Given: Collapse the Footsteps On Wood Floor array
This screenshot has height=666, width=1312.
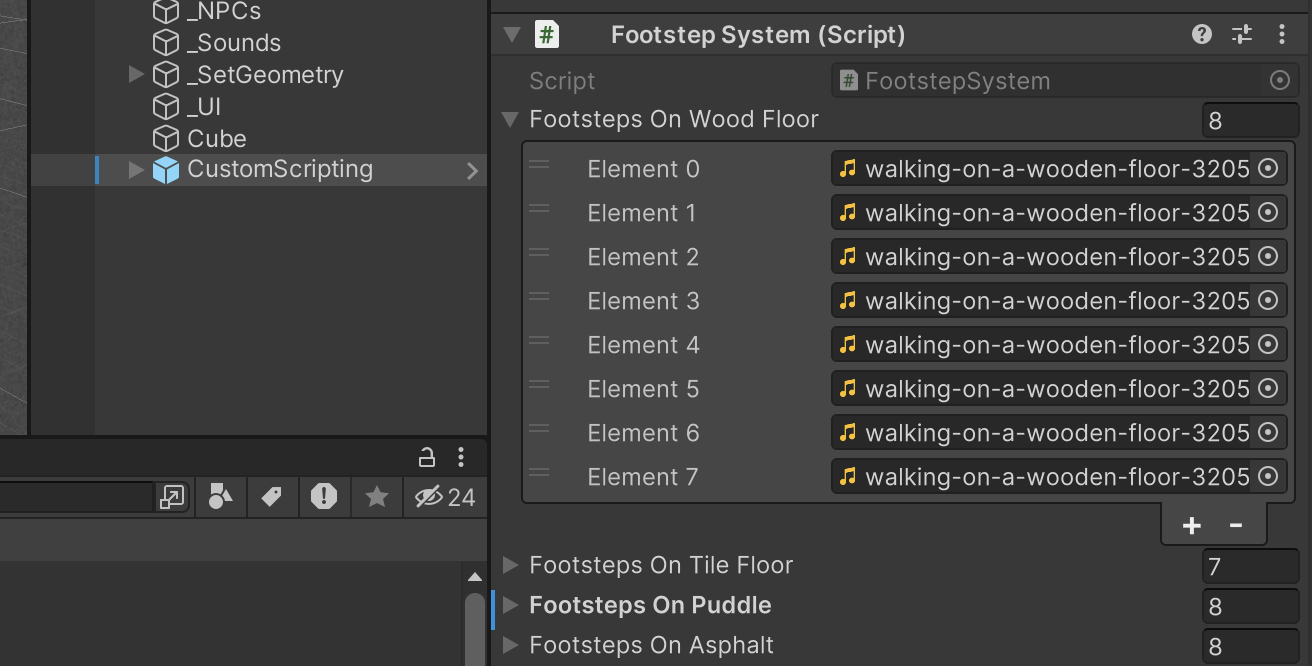Looking at the screenshot, I should [x=510, y=119].
